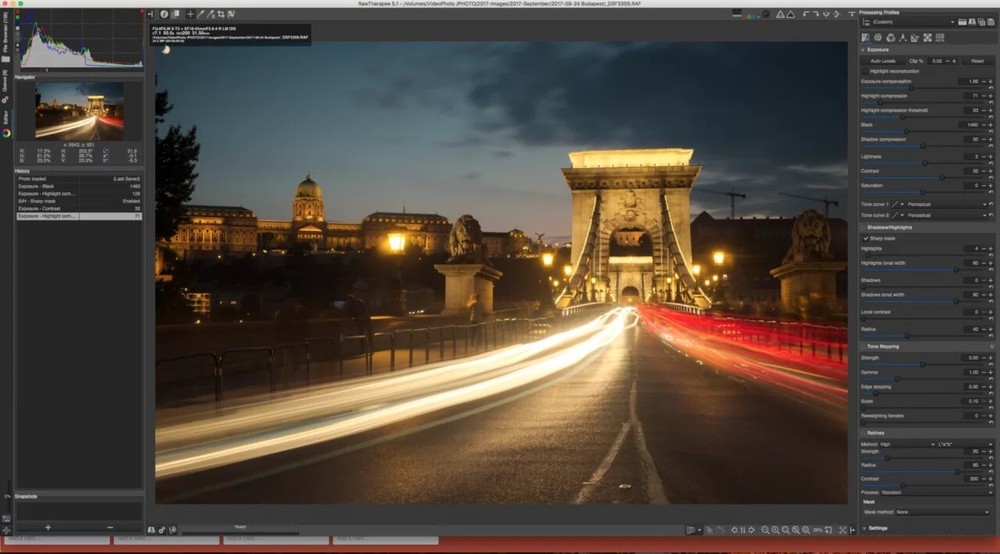Click the zoom out magnifier icon
The height and width of the screenshot is (554, 1000).
point(765,530)
